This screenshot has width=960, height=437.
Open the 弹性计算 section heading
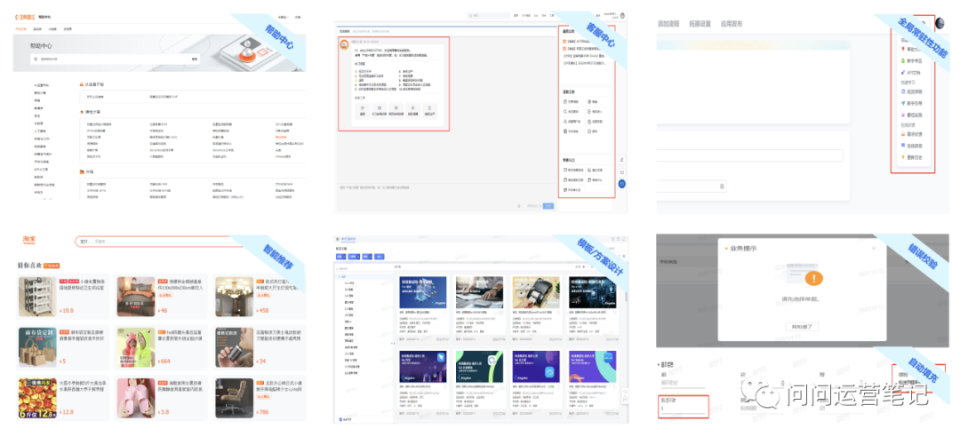[x=94, y=112]
